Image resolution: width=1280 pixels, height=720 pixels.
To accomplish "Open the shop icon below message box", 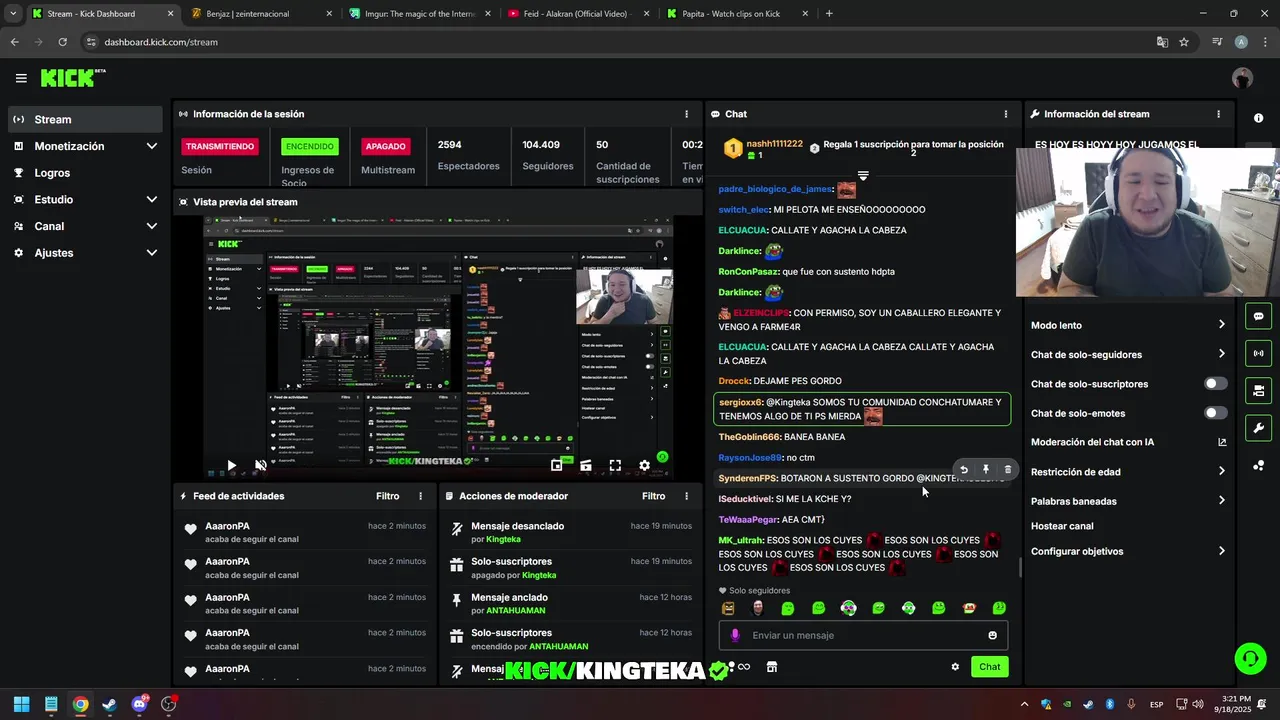I will (x=772, y=667).
